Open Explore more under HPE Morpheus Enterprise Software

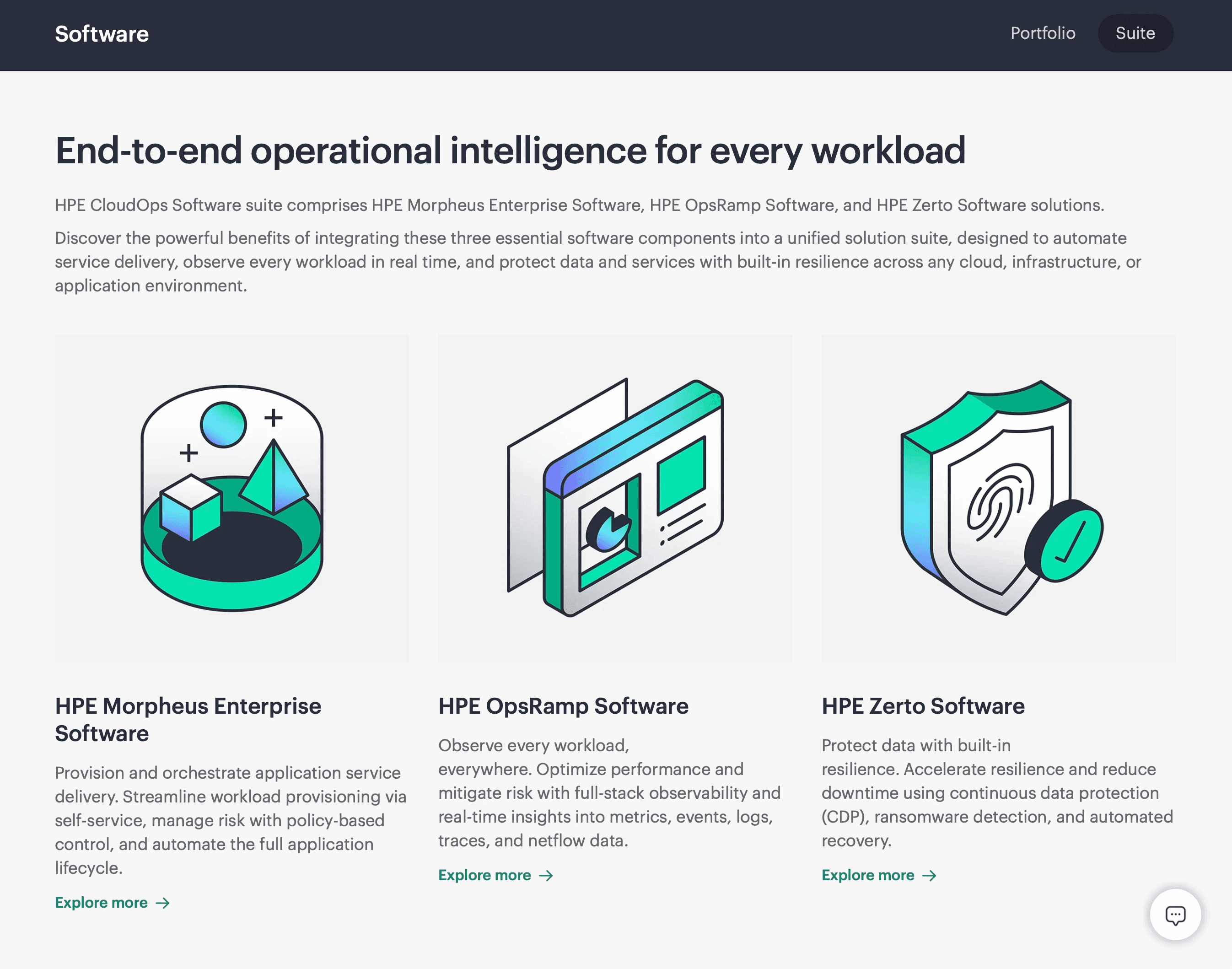tap(112, 903)
